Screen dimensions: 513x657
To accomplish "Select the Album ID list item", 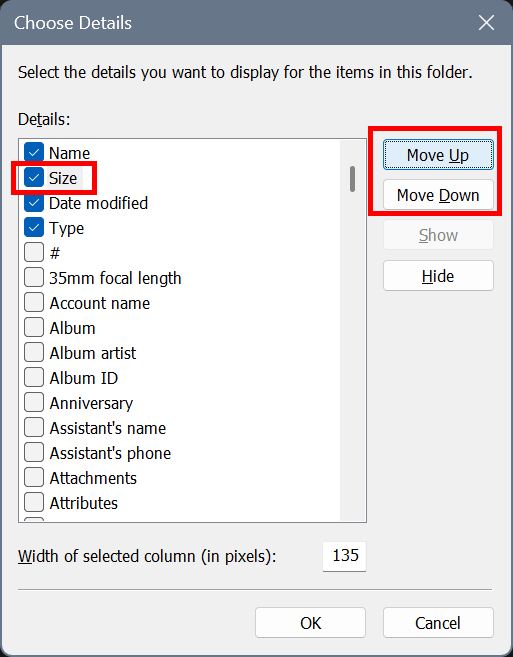I will tap(84, 378).
